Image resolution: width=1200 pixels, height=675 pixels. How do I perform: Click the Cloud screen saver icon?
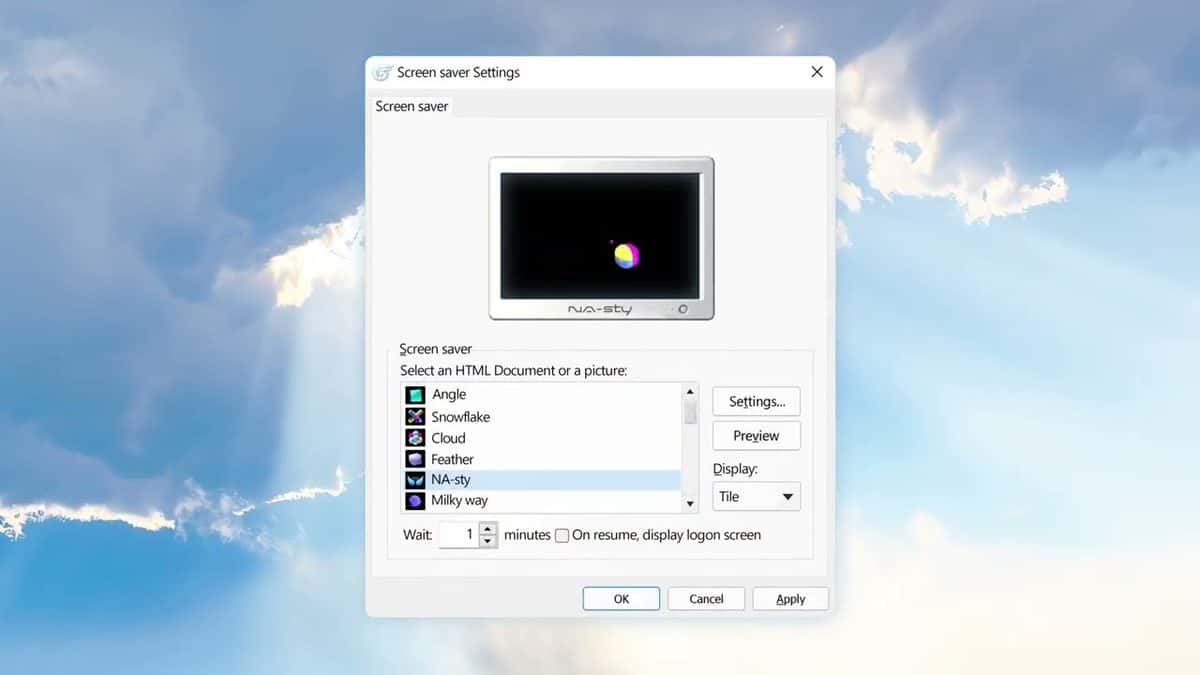415,437
